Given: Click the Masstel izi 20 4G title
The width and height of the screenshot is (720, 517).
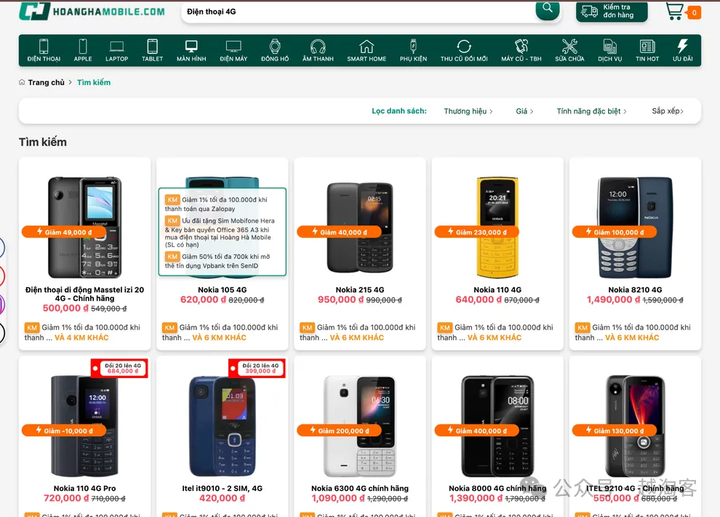Looking at the screenshot, I should pyautogui.click(x=84, y=294).
